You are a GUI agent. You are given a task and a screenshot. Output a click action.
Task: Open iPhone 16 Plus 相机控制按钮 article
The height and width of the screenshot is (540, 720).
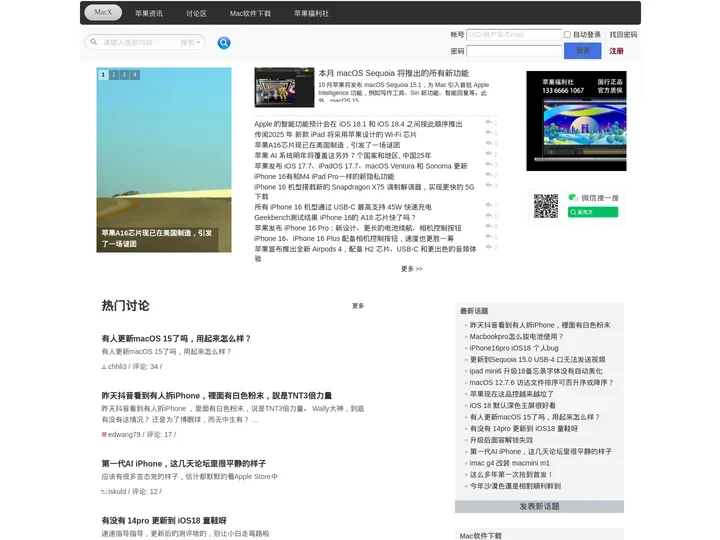(354, 239)
